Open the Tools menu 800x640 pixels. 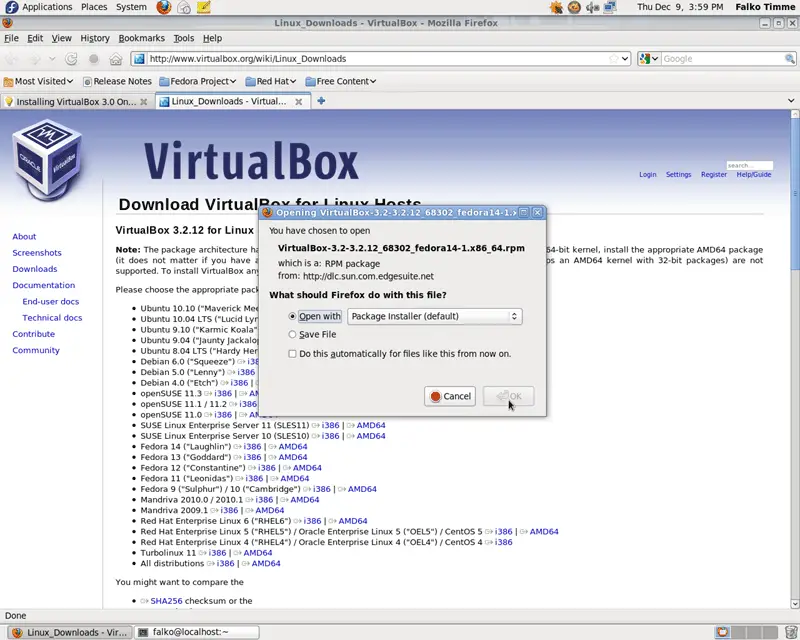coord(184,38)
